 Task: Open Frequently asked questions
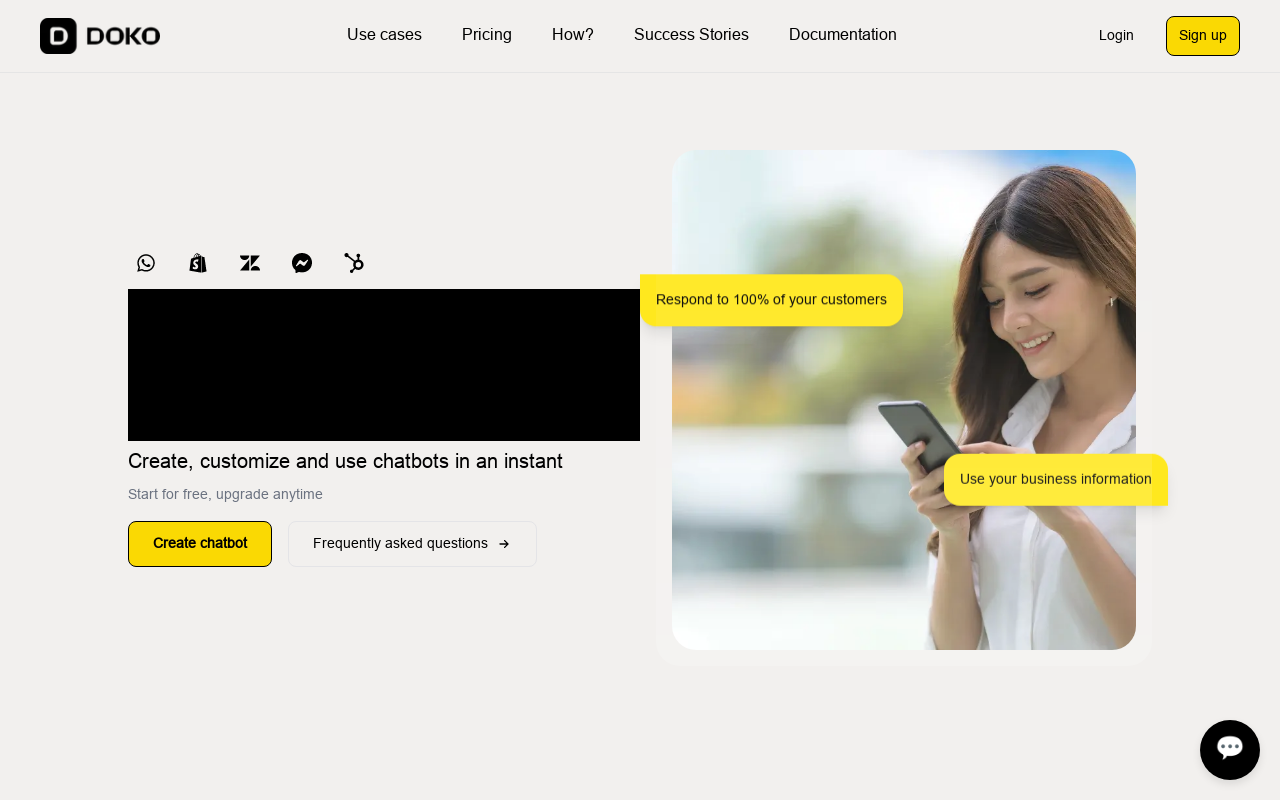pos(412,544)
